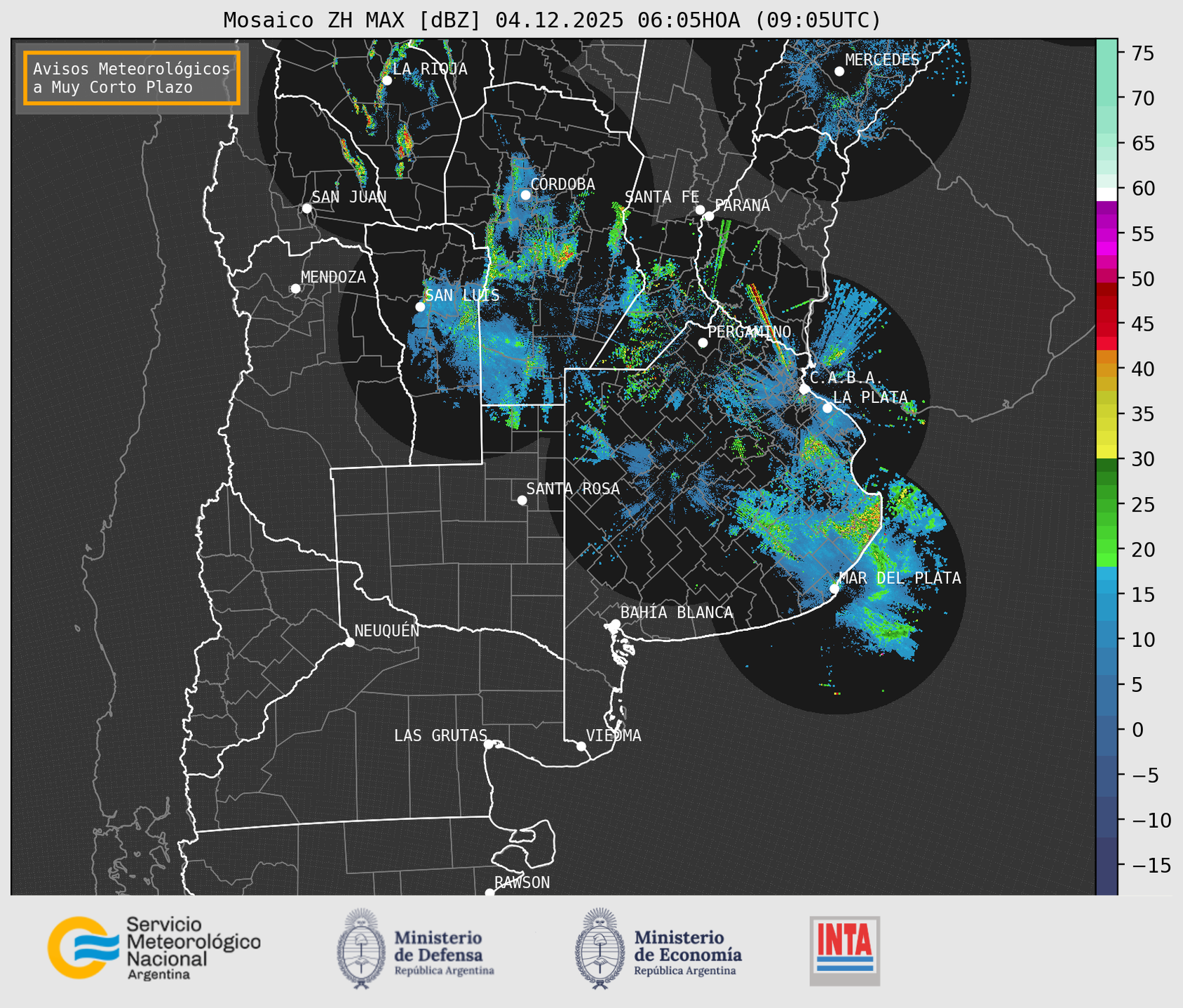Image resolution: width=1183 pixels, height=1008 pixels.
Task: Click the NEUQUÉN city label
Action: (387, 630)
